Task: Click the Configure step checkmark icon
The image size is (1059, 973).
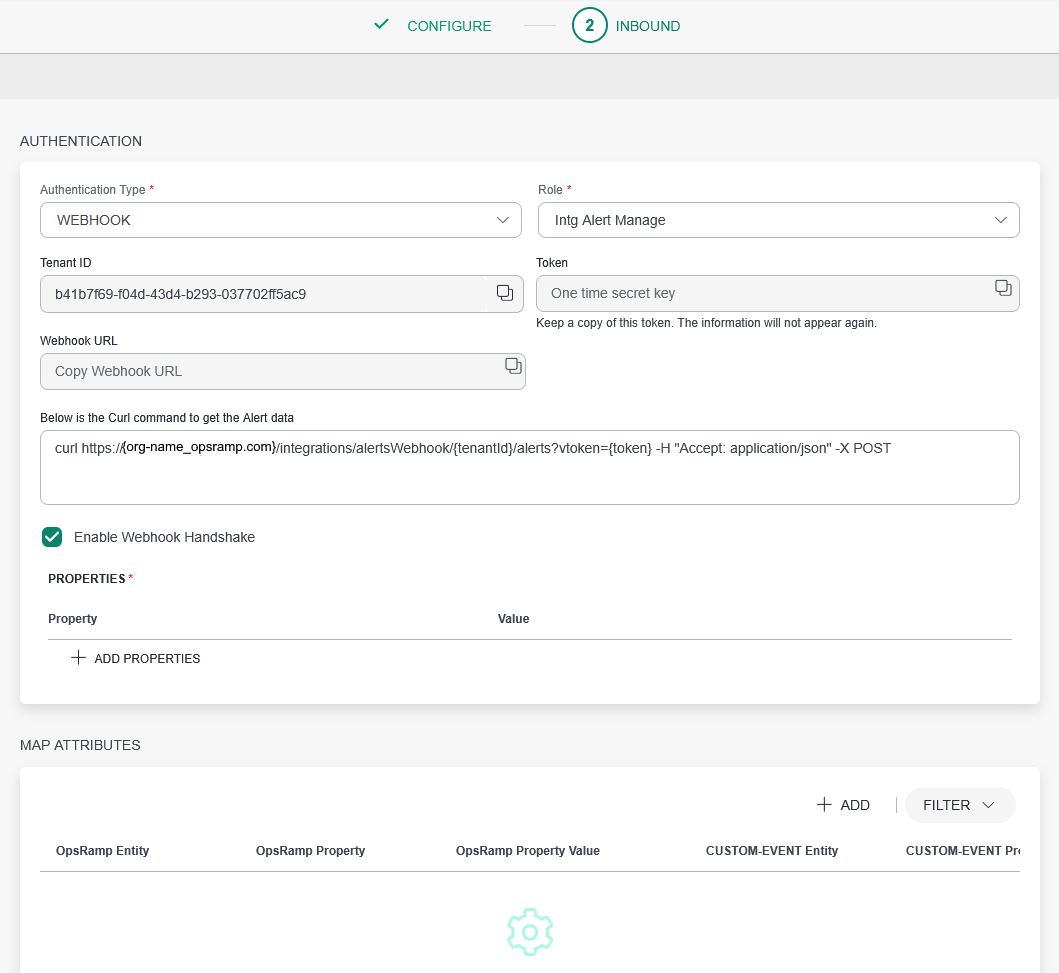Action: pyautogui.click(x=382, y=24)
